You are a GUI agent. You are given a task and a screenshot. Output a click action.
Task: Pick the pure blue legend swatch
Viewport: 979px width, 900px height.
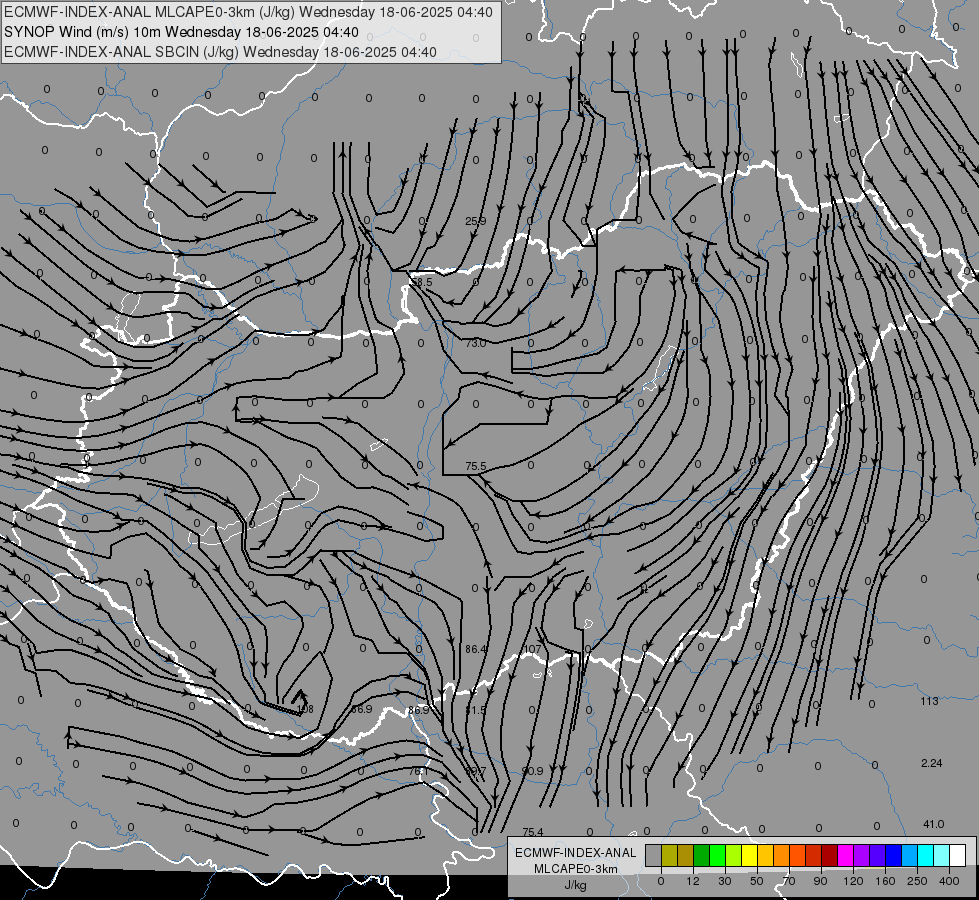893,855
